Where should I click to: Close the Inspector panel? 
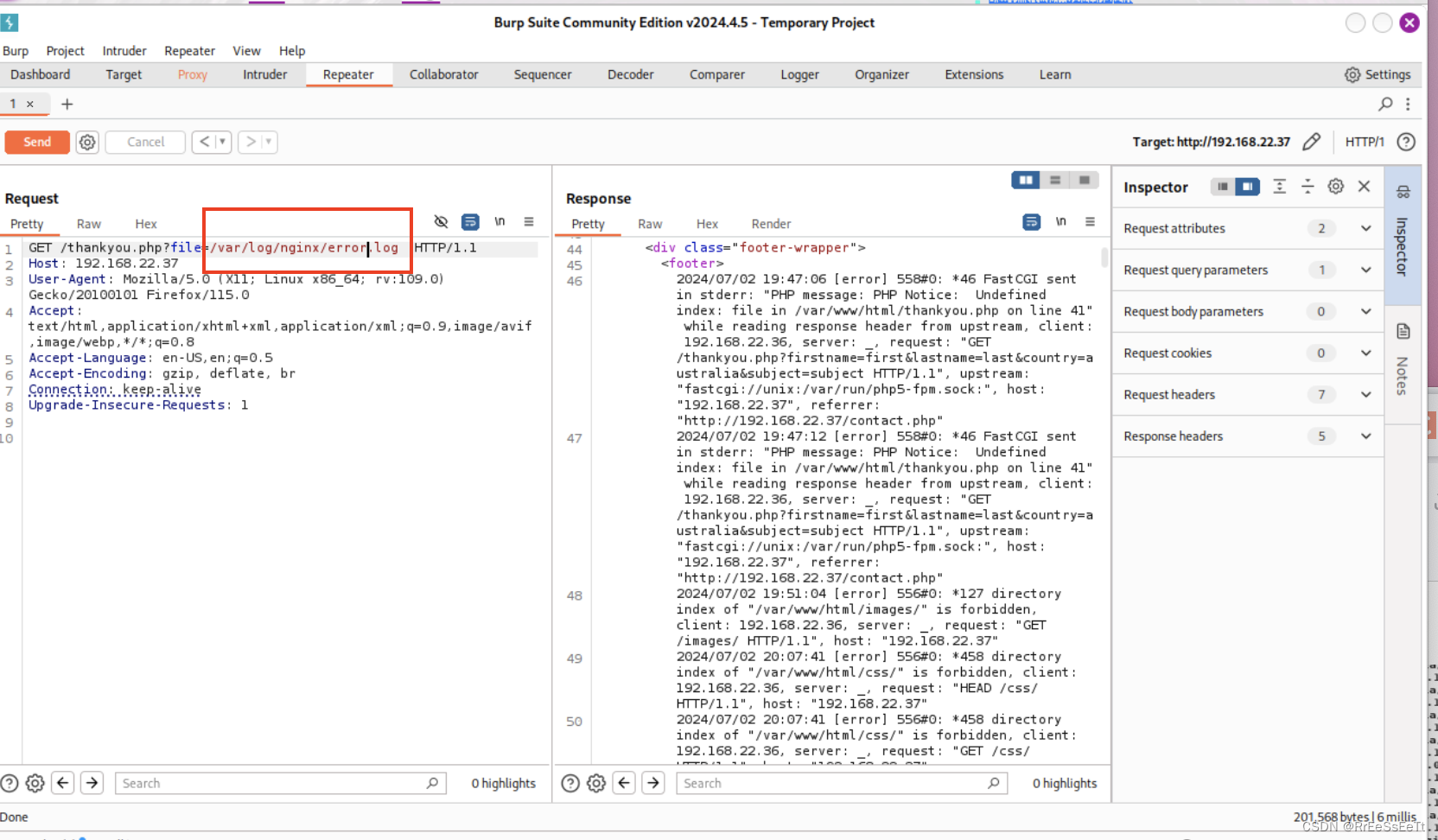click(x=1365, y=187)
